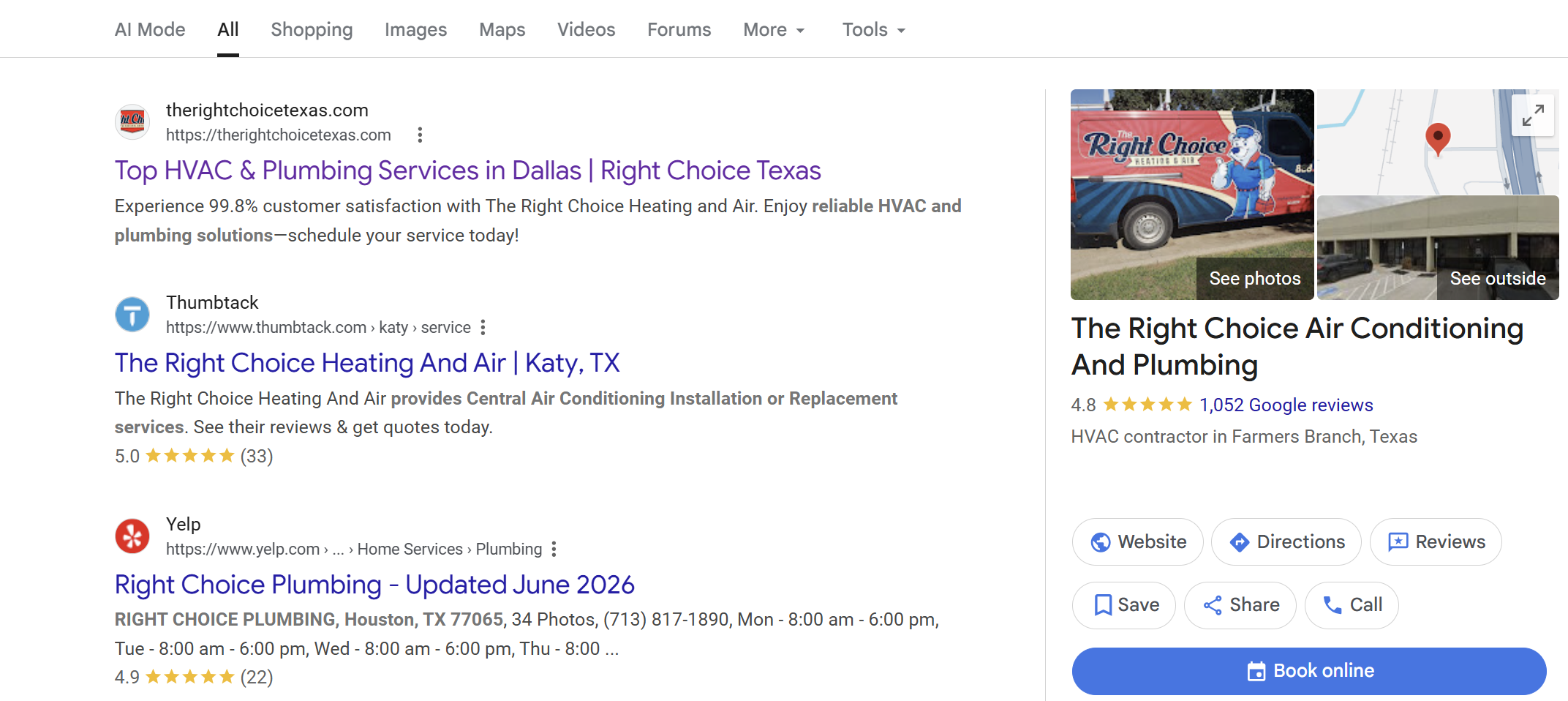The width and height of the screenshot is (1568, 701).
Task: Open the Reviews button
Action: click(x=1436, y=541)
